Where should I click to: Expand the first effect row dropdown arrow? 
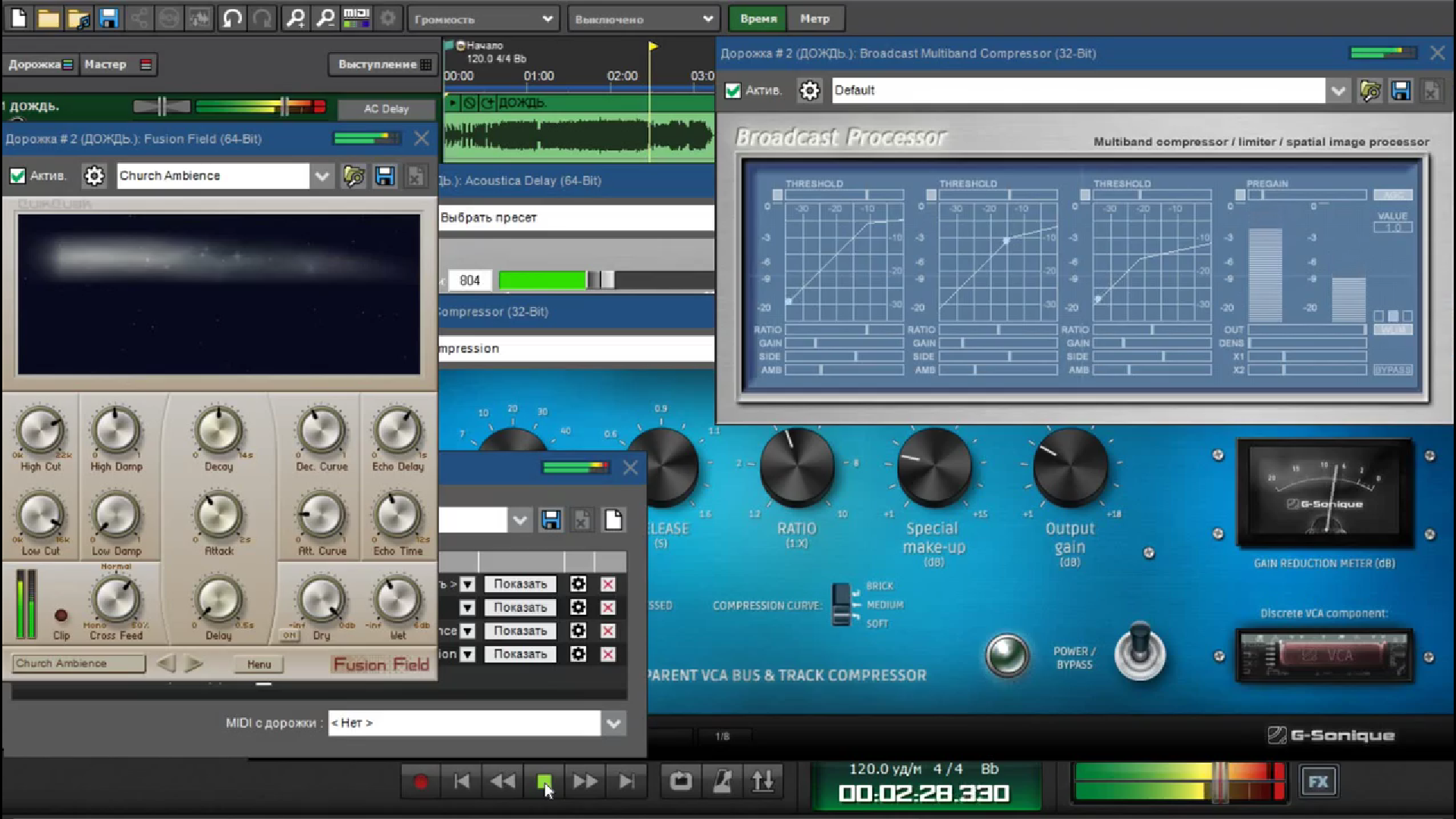(x=468, y=584)
